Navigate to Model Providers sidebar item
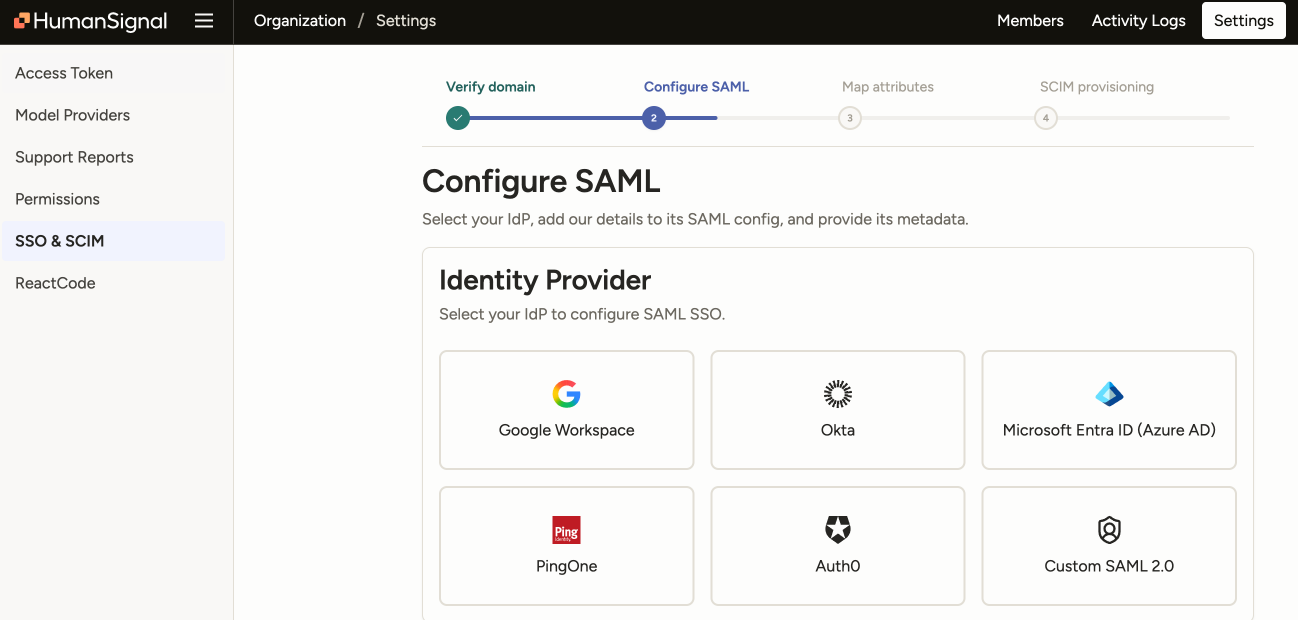1298x620 pixels. 72,115
